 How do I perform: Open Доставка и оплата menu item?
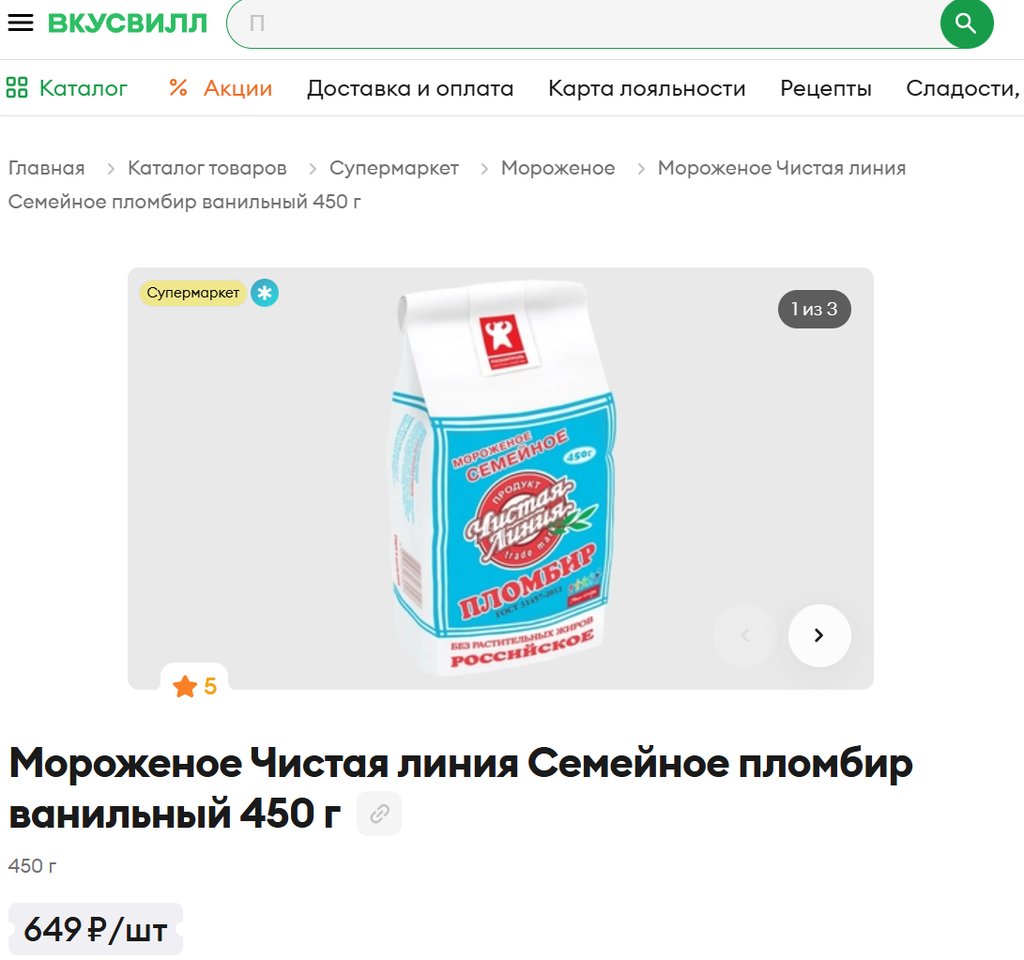coord(410,88)
